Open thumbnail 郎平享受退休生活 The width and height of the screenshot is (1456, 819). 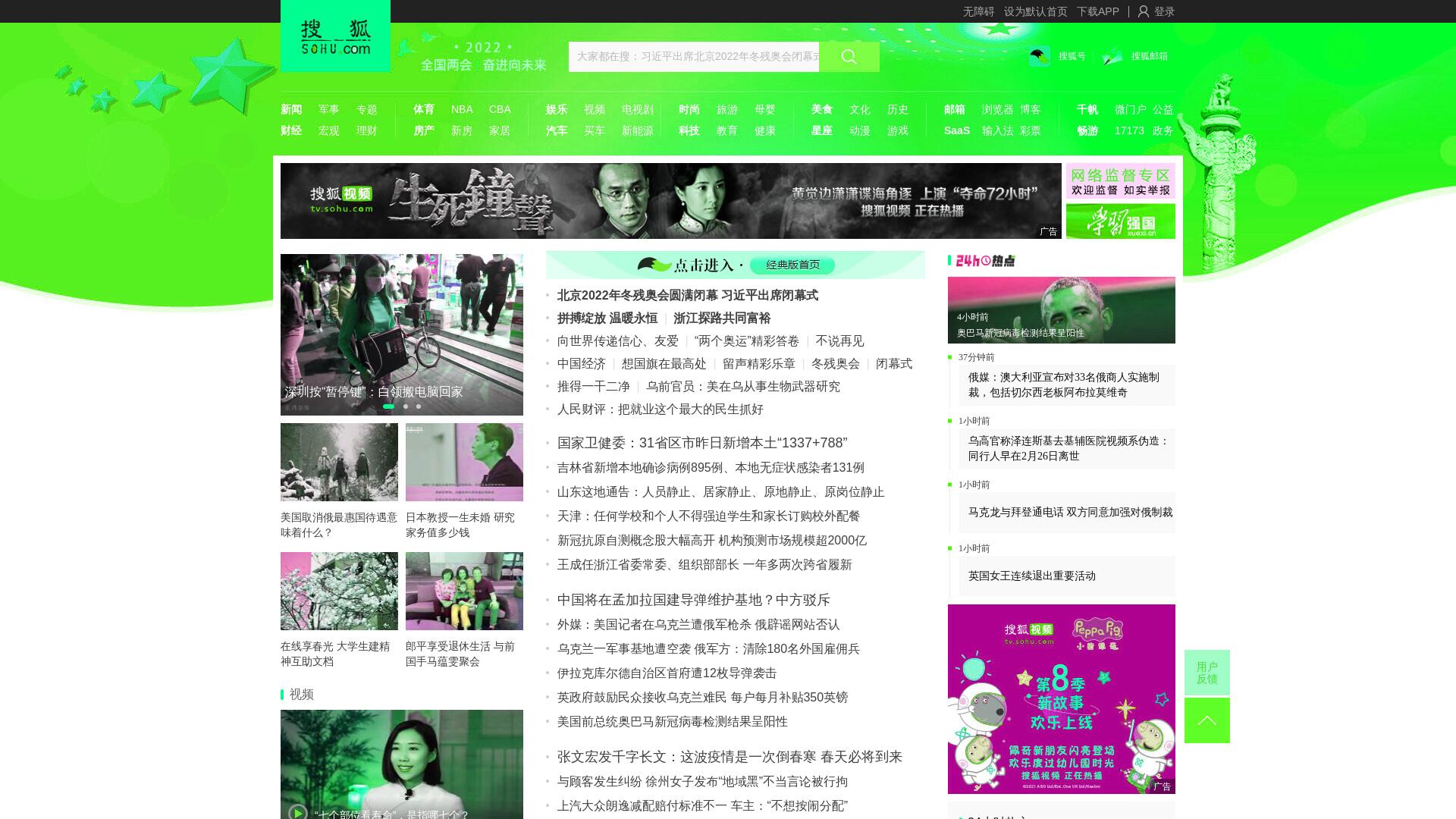[464, 591]
